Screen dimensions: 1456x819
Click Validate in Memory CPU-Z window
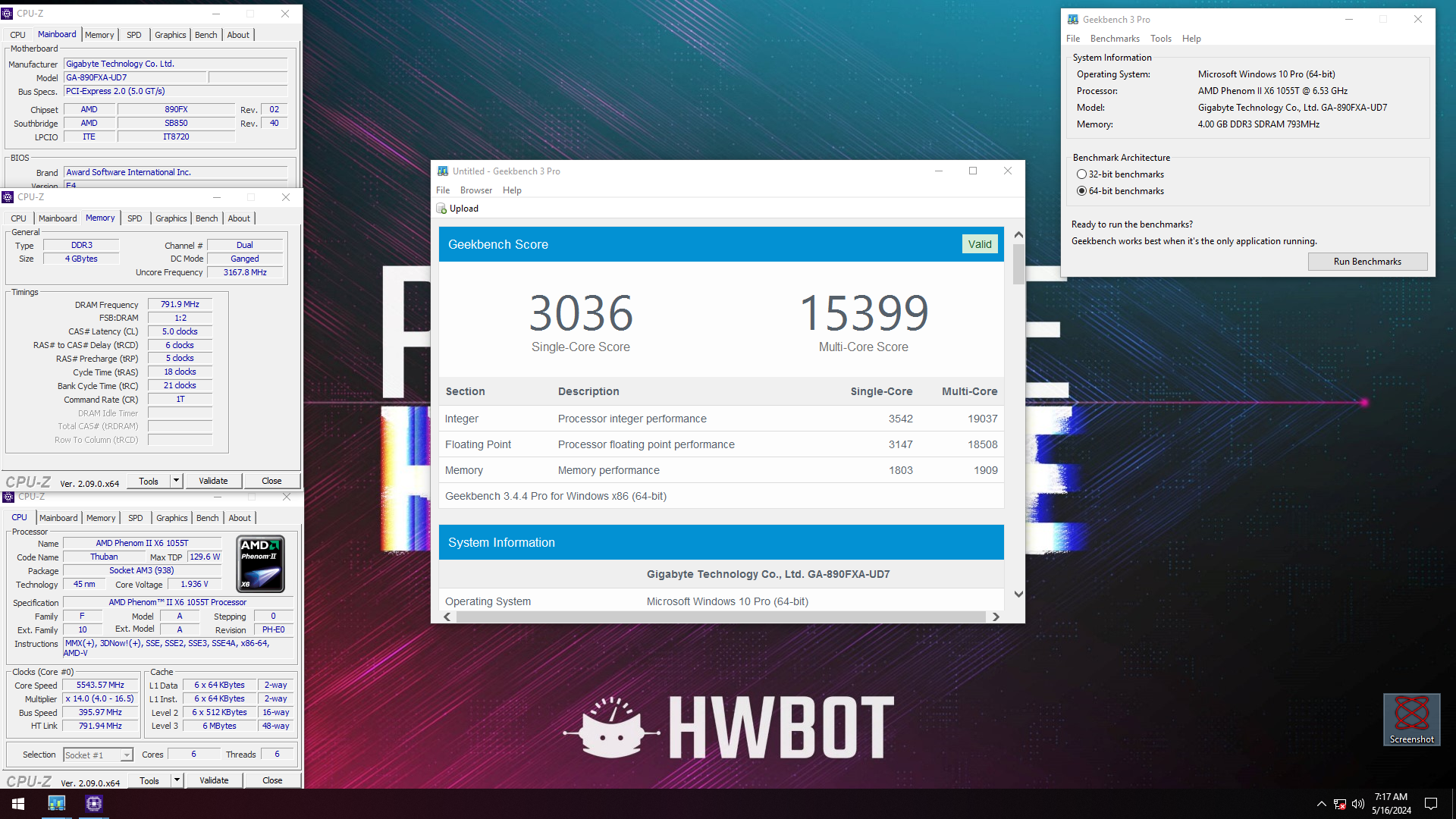click(213, 481)
